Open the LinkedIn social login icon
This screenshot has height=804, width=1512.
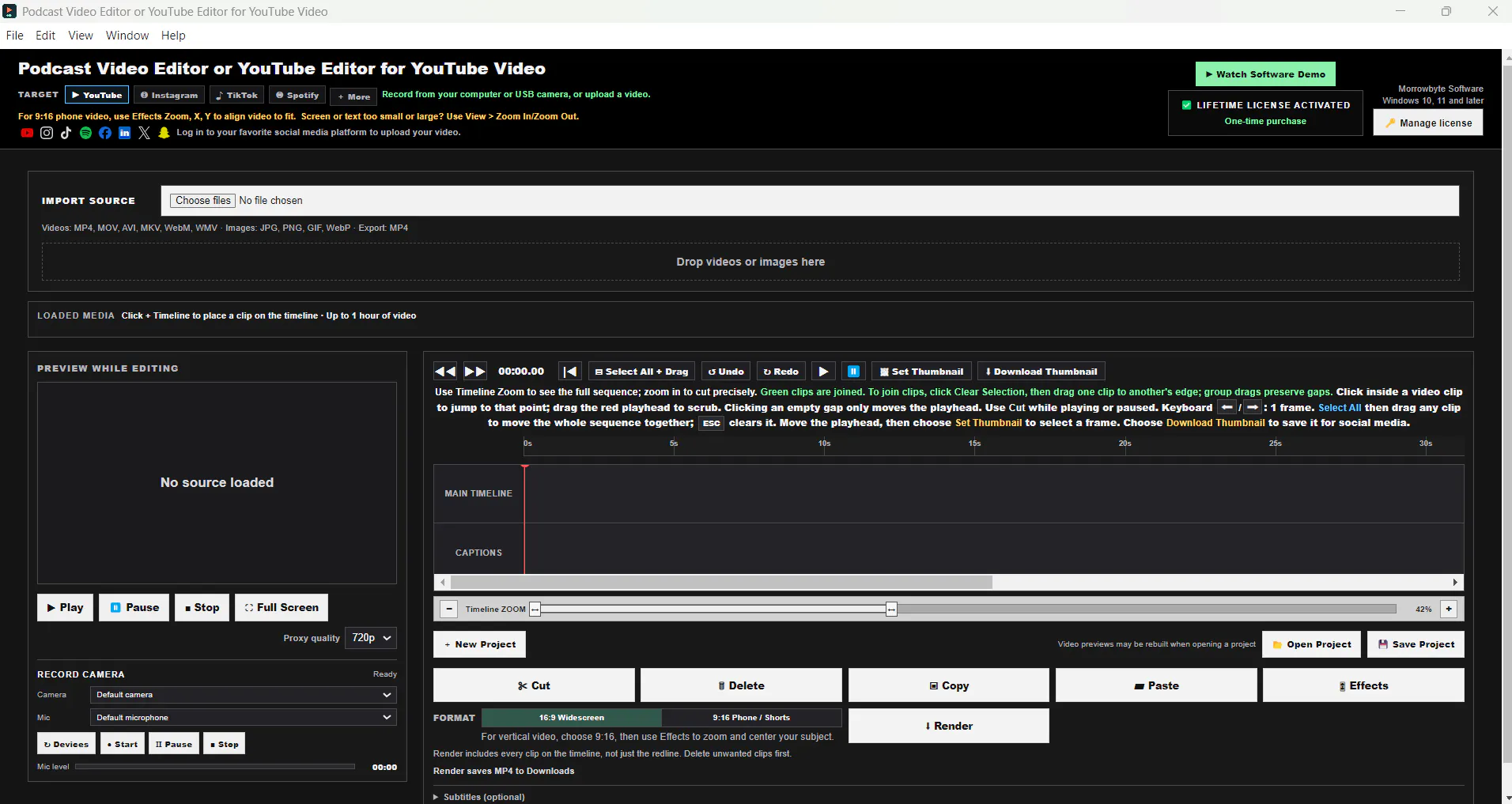coord(124,133)
